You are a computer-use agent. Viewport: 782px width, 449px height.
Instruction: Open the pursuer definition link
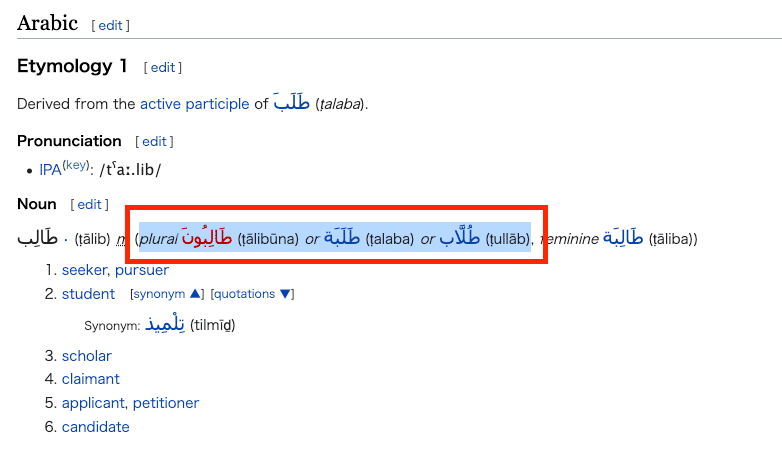141,270
